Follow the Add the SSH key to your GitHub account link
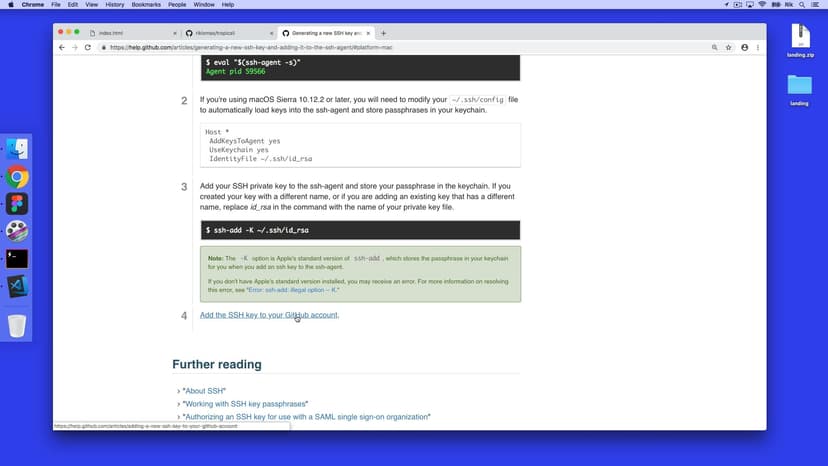Viewport: 828px width, 466px height. click(269, 315)
